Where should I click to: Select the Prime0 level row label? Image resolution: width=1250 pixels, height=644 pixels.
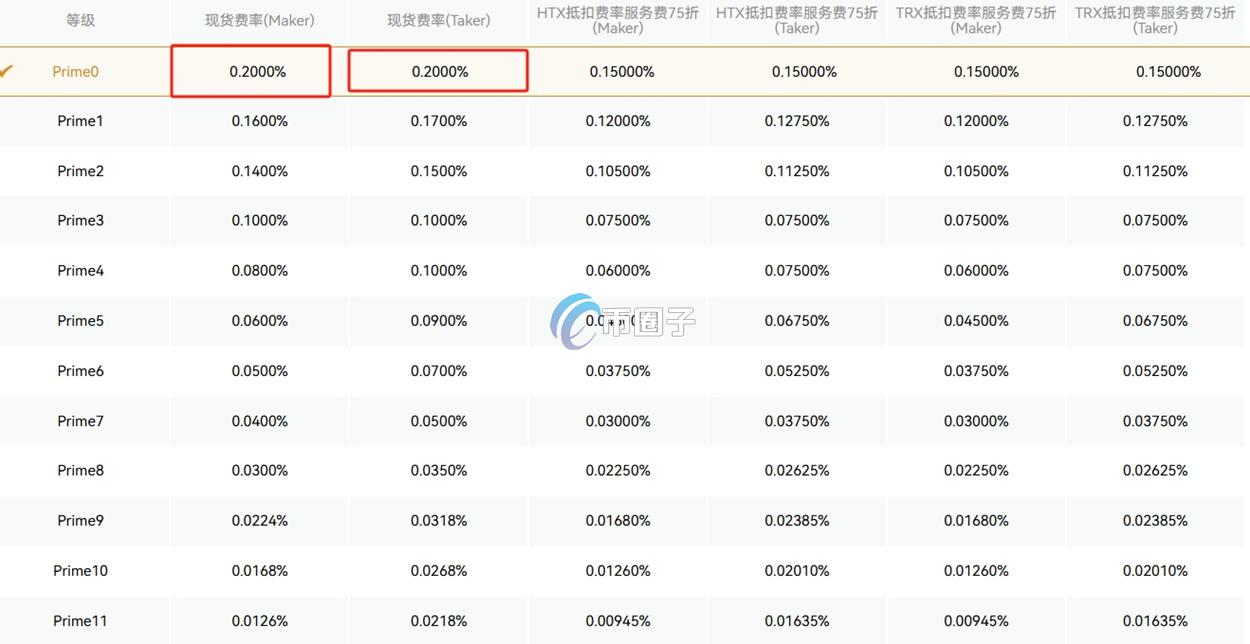[x=76, y=72]
